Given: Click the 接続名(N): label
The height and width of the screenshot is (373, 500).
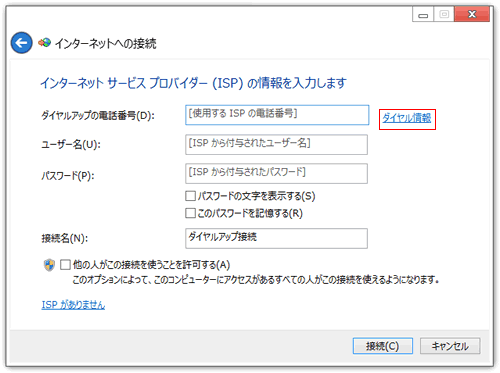Looking at the screenshot, I should click(65, 238).
